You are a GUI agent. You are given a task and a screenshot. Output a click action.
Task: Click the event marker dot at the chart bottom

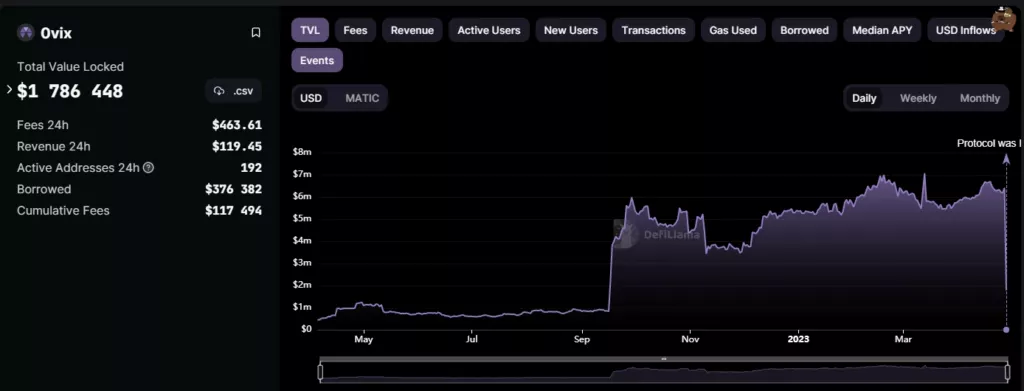1006,330
